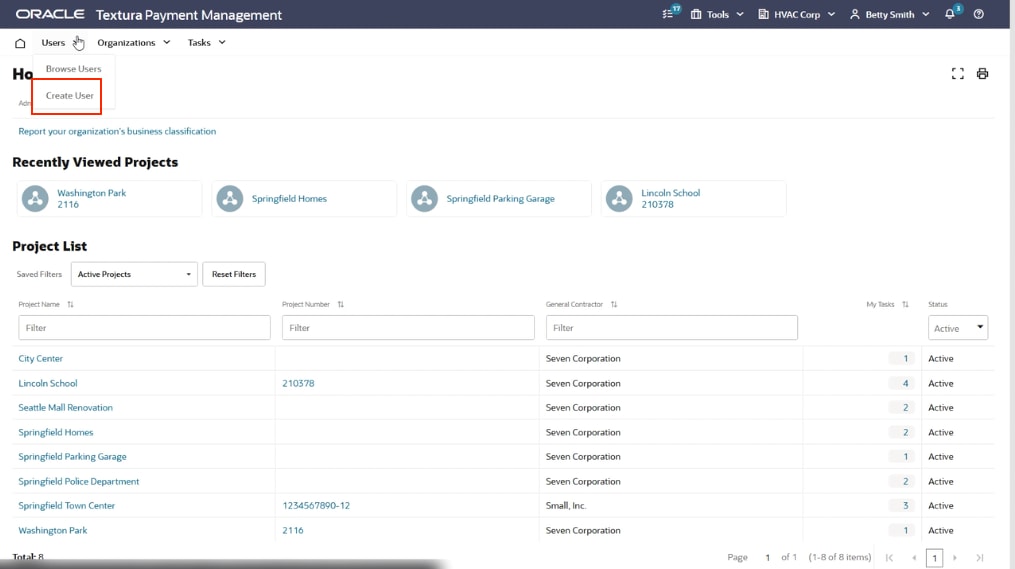Go to last page arrow
This screenshot has width=1015, height=569.
(979, 557)
